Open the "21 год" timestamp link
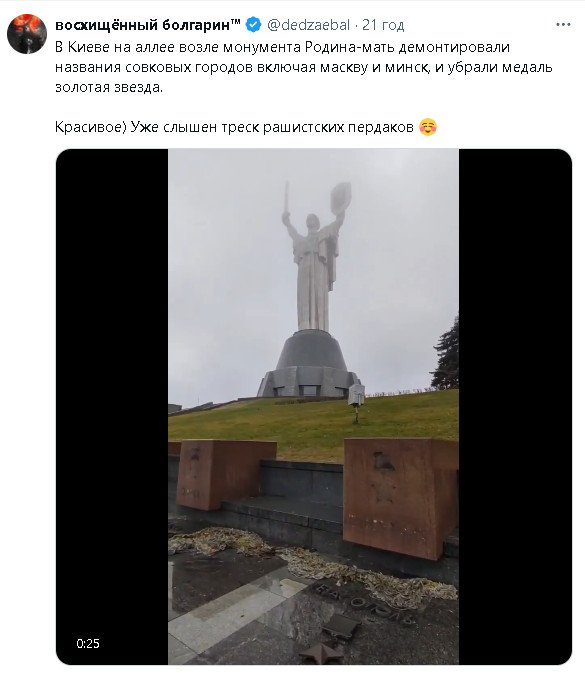585x673 pixels. [x=383, y=25]
